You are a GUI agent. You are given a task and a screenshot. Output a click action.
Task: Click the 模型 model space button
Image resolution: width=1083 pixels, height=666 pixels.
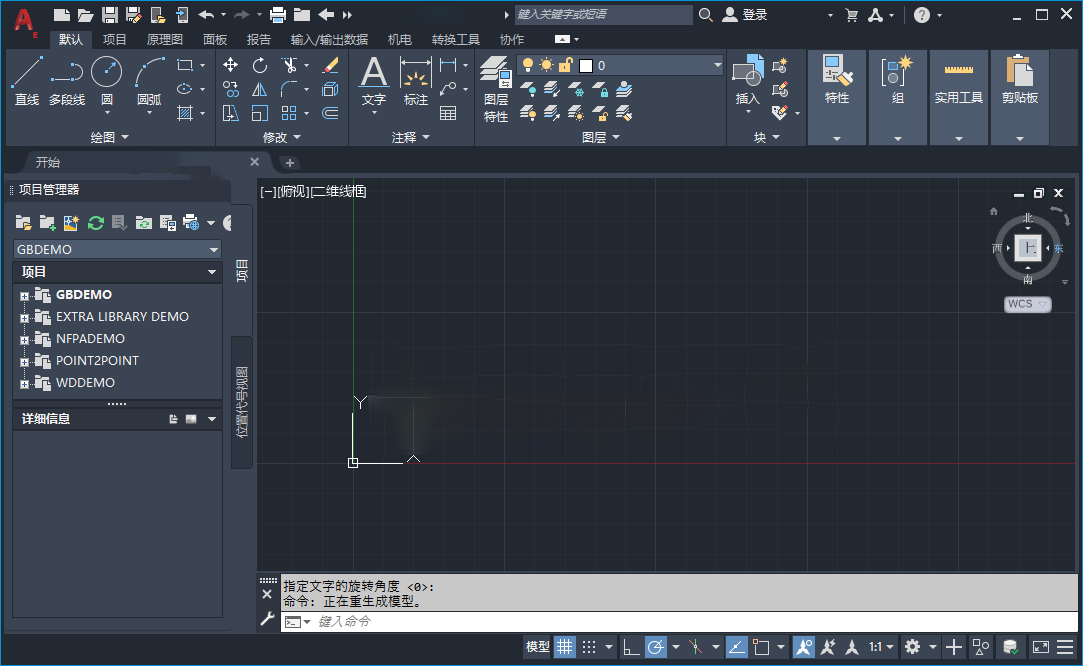tap(537, 647)
